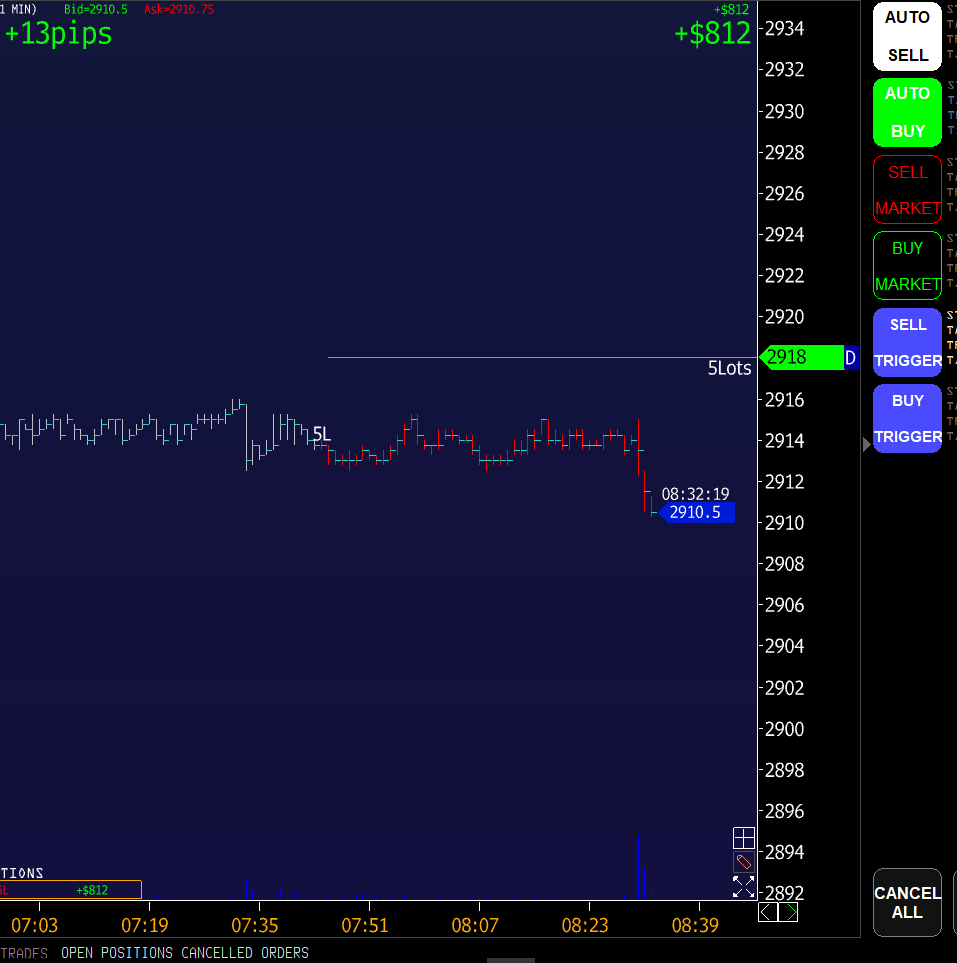Open the CANCELLED ORDERS tab

coord(244,953)
